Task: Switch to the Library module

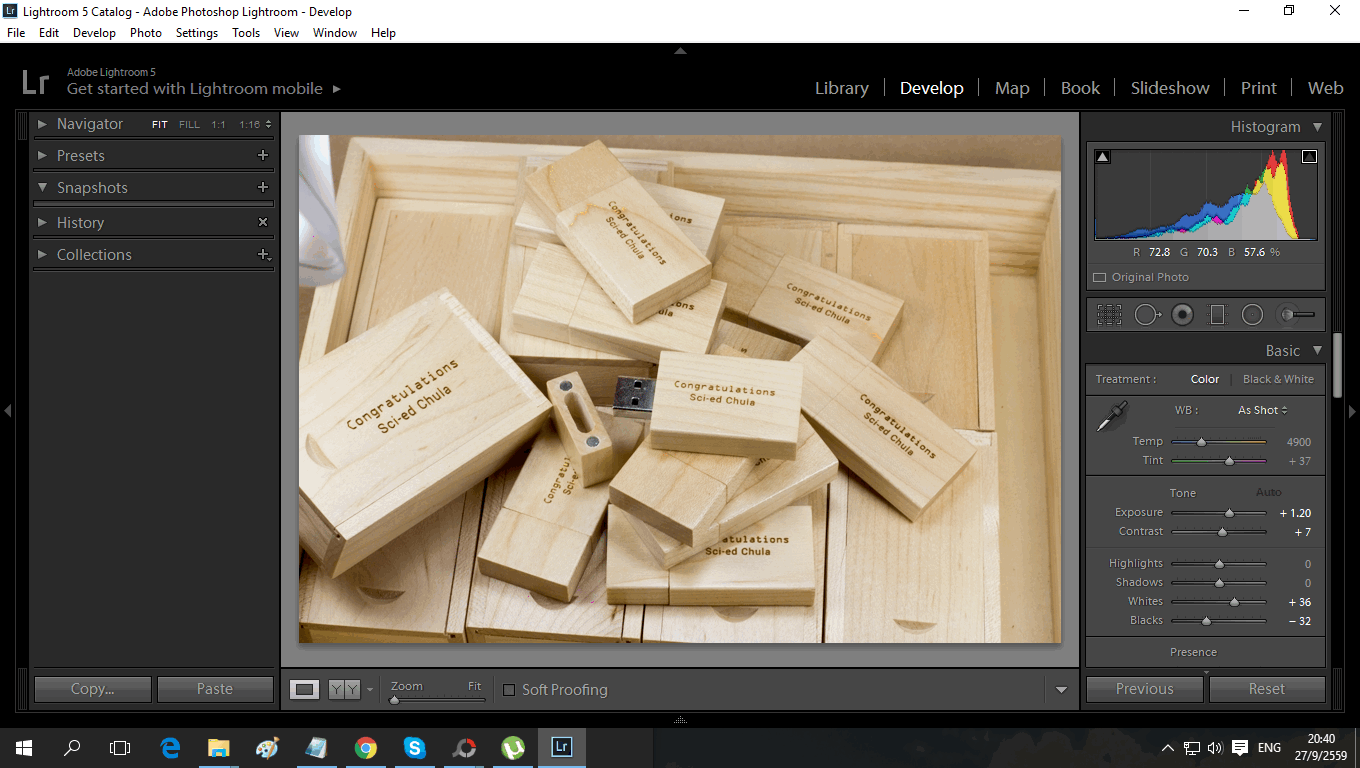Action: (841, 88)
